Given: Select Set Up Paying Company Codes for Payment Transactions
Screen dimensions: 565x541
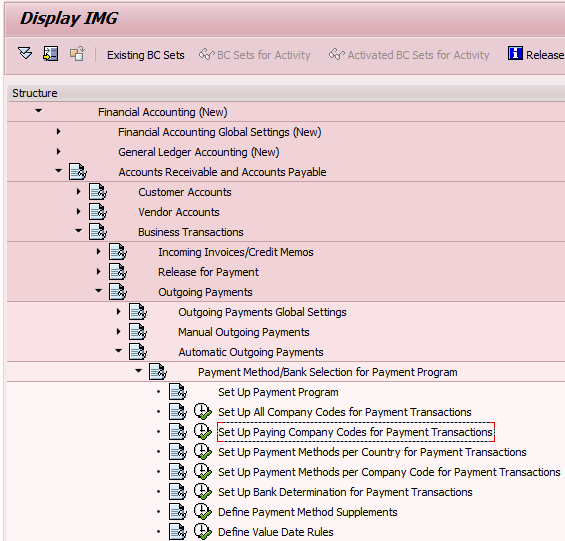Looking at the screenshot, I should coord(355,432).
